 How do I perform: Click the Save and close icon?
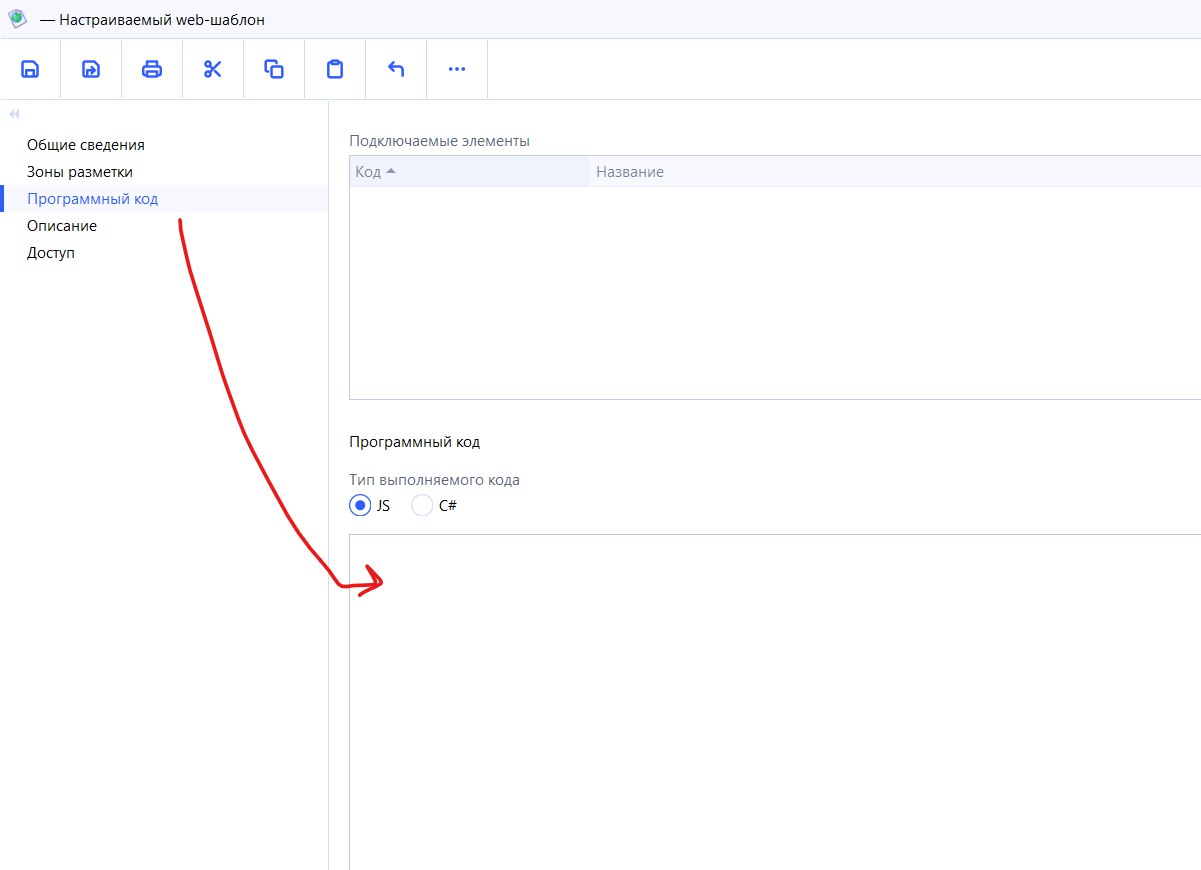coord(91,69)
